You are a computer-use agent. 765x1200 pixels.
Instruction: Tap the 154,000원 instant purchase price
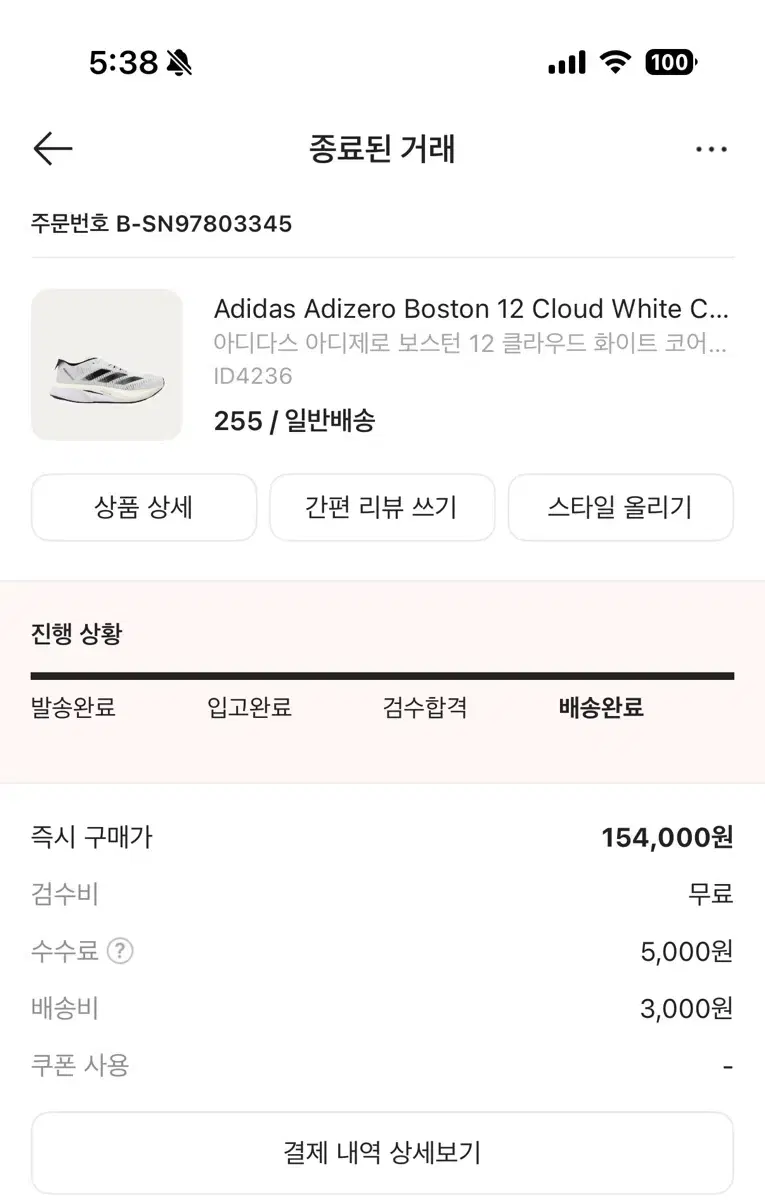click(667, 837)
